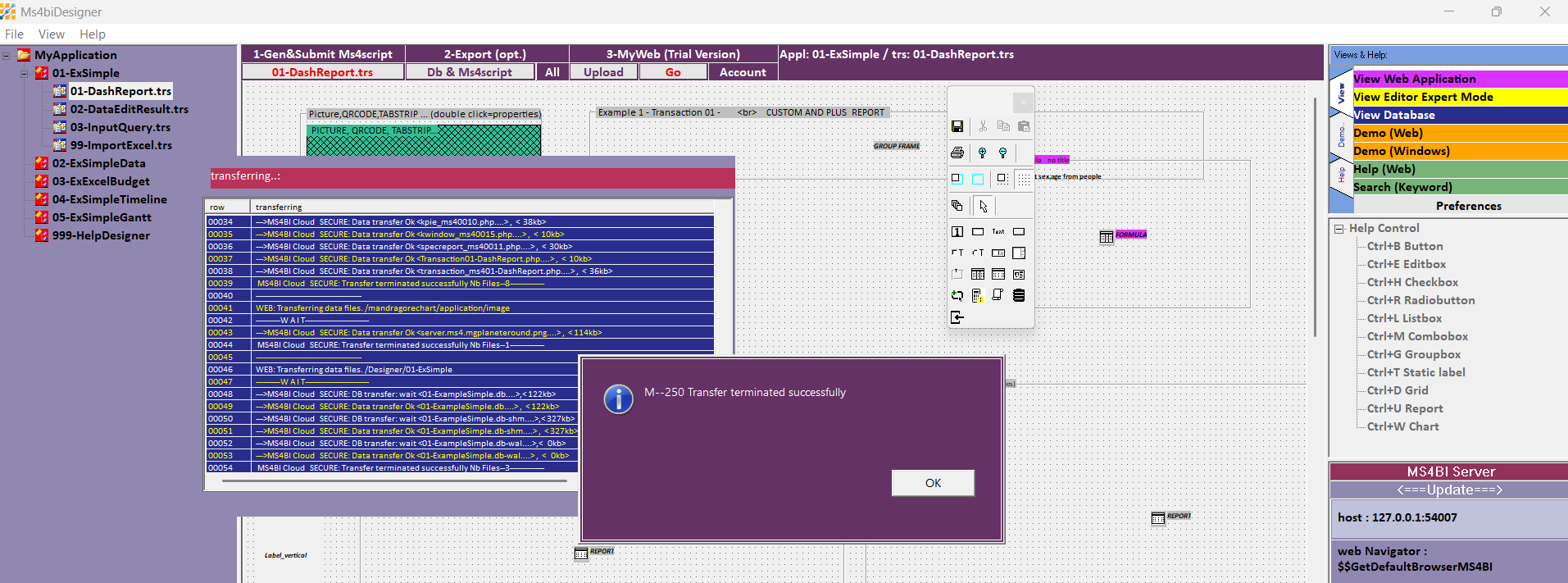Pick the editbox '1' control tool
Image resolution: width=1568 pixels, height=583 pixels.
pyautogui.click(x=957, y=232)
